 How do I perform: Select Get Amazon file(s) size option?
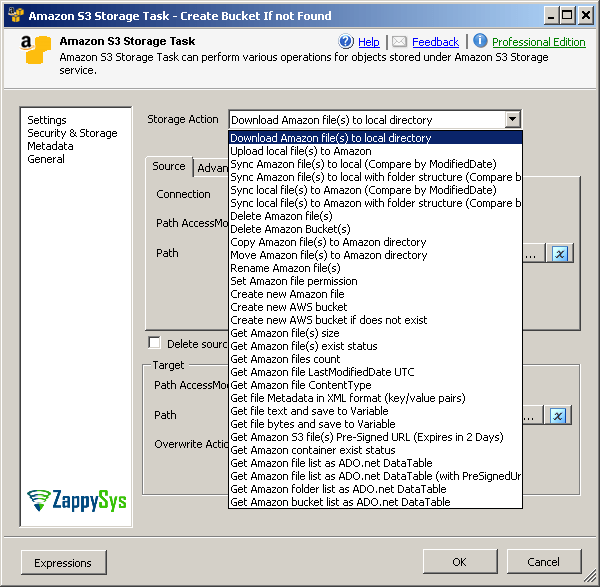[x=375, y=333]
